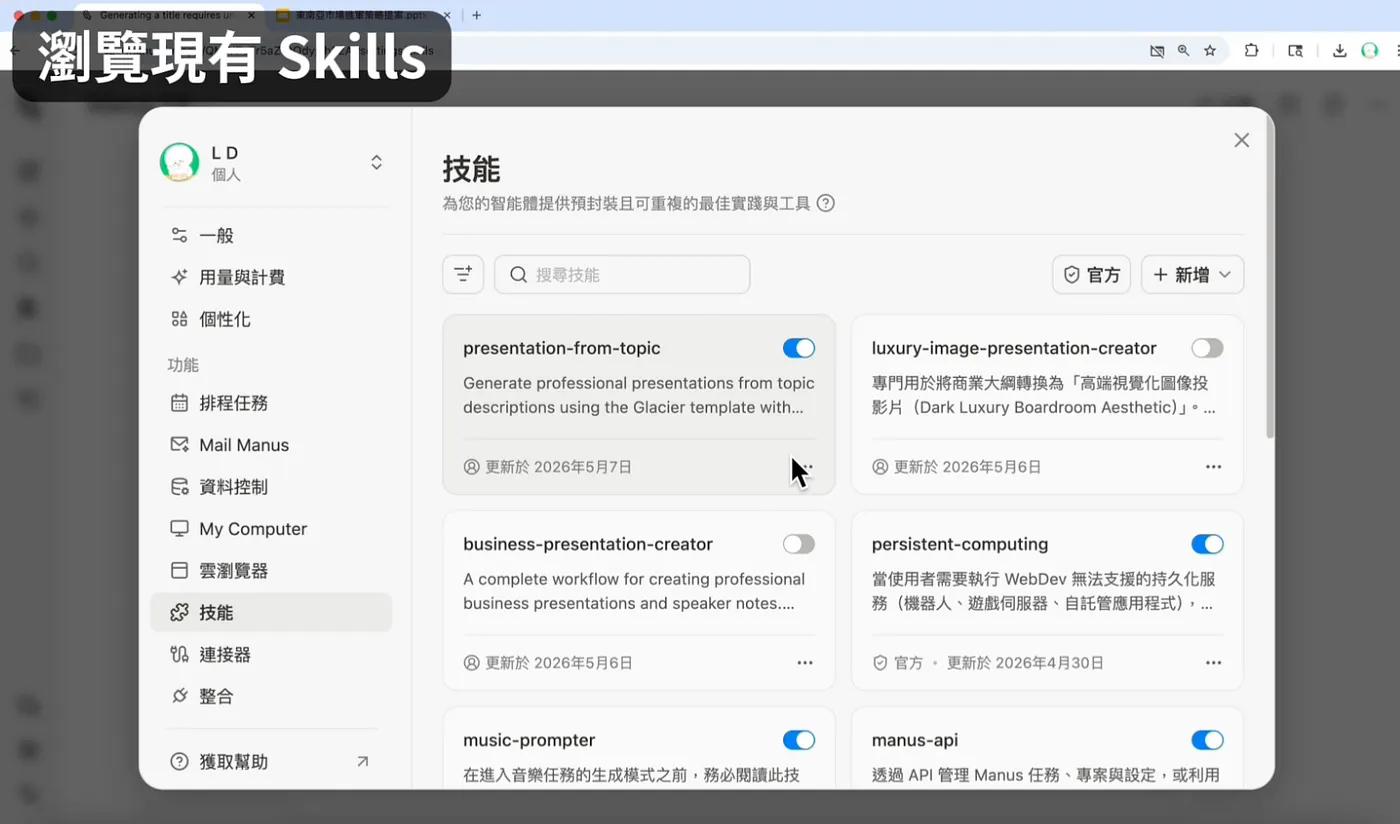Click the 整合 plug icon
Screen dimensions: 1400x824
coord(179,696)
